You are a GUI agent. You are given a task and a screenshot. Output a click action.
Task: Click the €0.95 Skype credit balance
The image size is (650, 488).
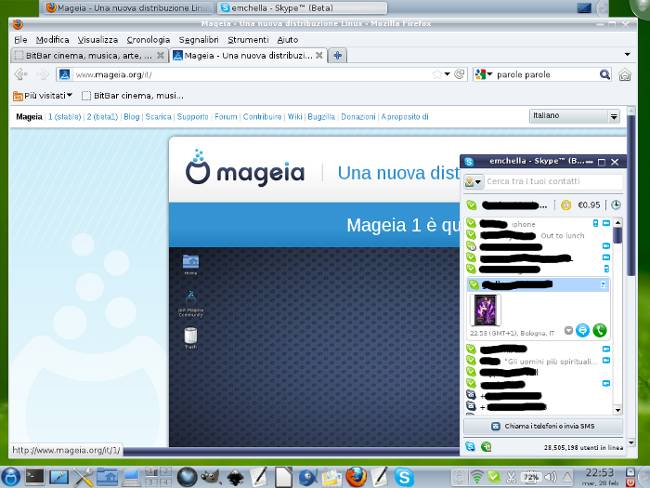(x=589, y=205)
